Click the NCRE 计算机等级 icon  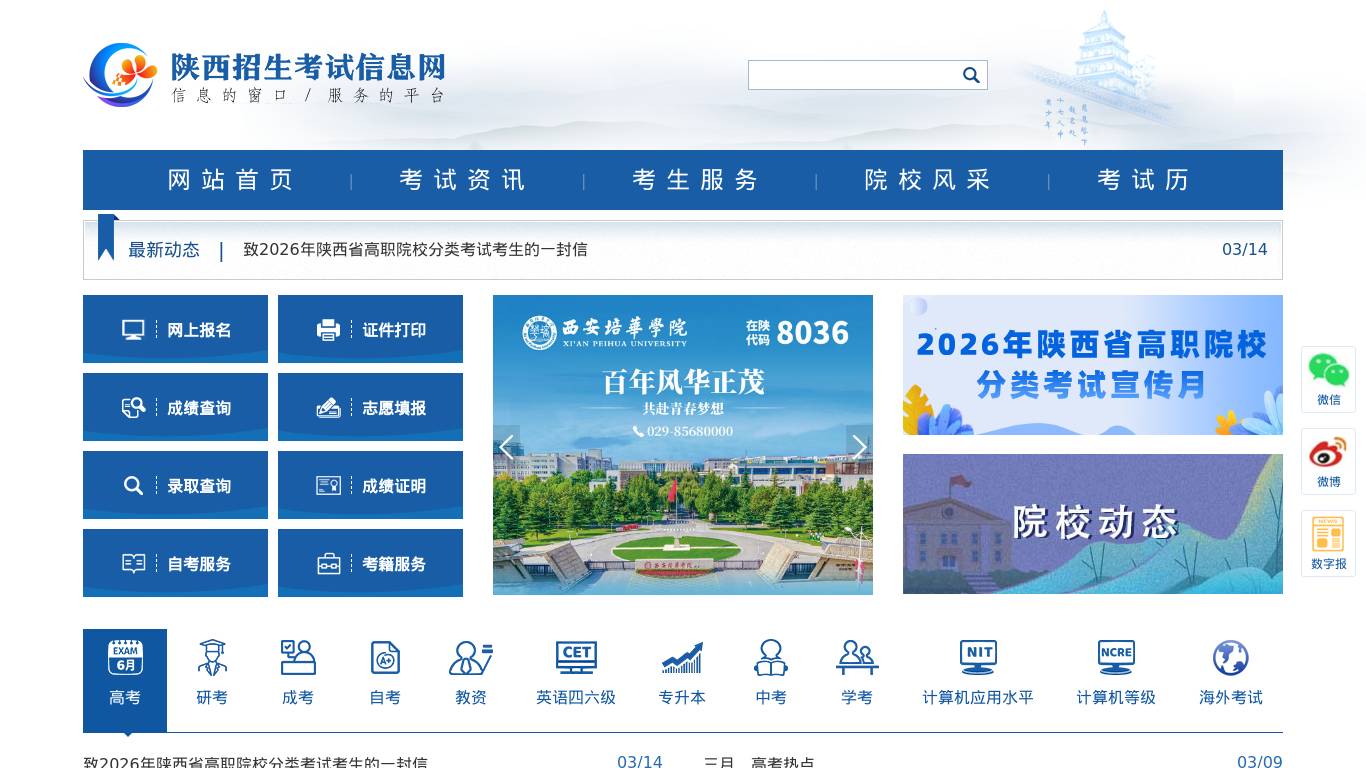click(1115, 670)
